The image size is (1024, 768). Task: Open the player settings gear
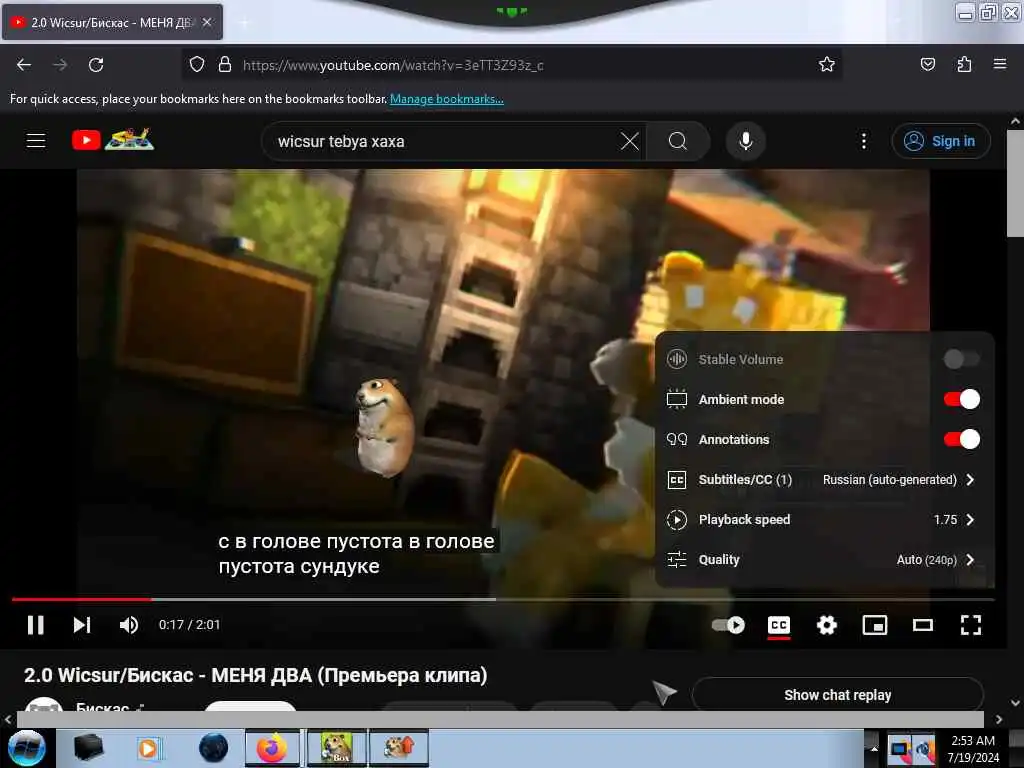(827, 625)
